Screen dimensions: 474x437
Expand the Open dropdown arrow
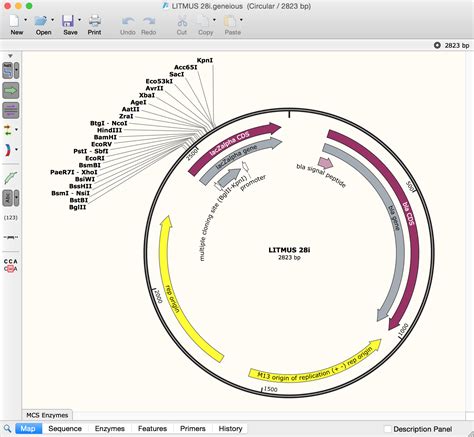(53, 20)
